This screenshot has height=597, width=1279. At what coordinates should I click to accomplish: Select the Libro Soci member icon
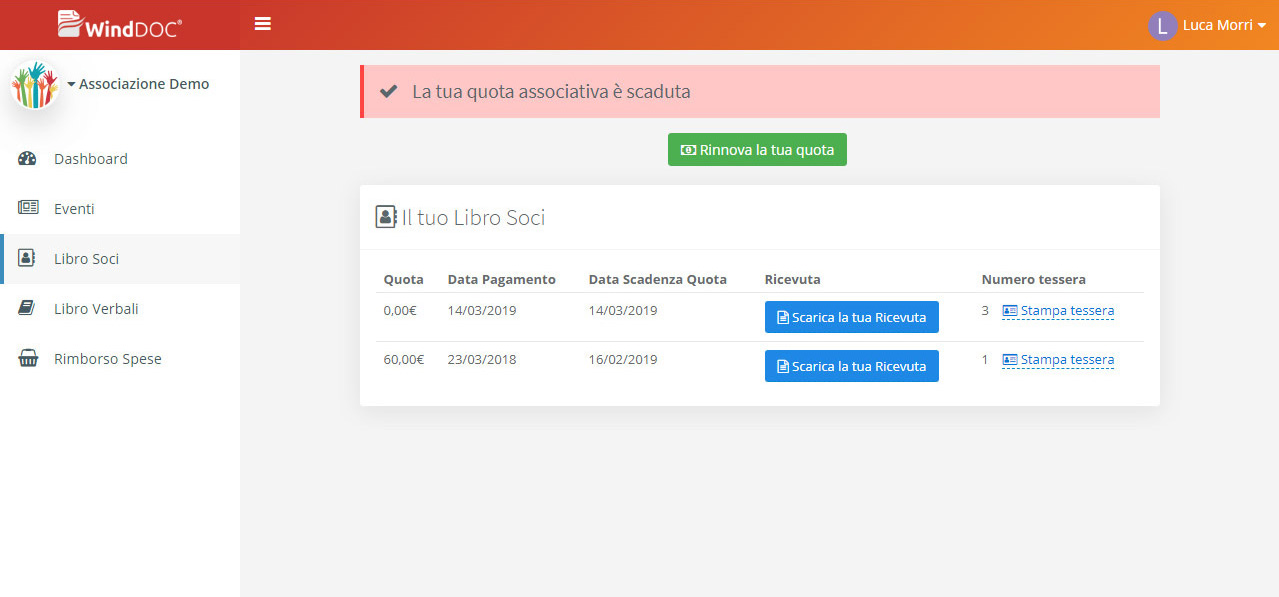click(x=27, y=258)
